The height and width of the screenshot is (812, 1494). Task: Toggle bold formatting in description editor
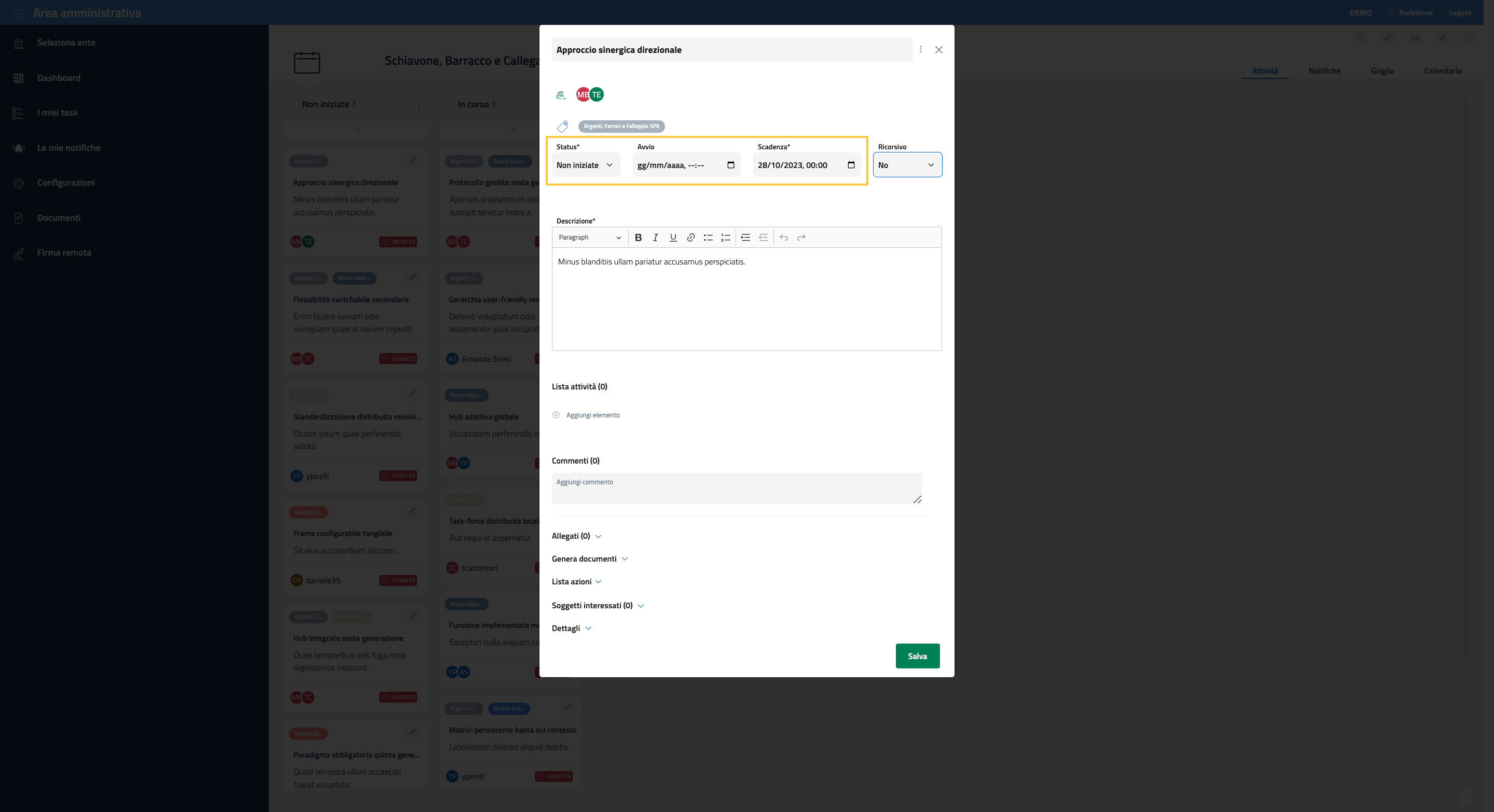click(x=638, y=237)
